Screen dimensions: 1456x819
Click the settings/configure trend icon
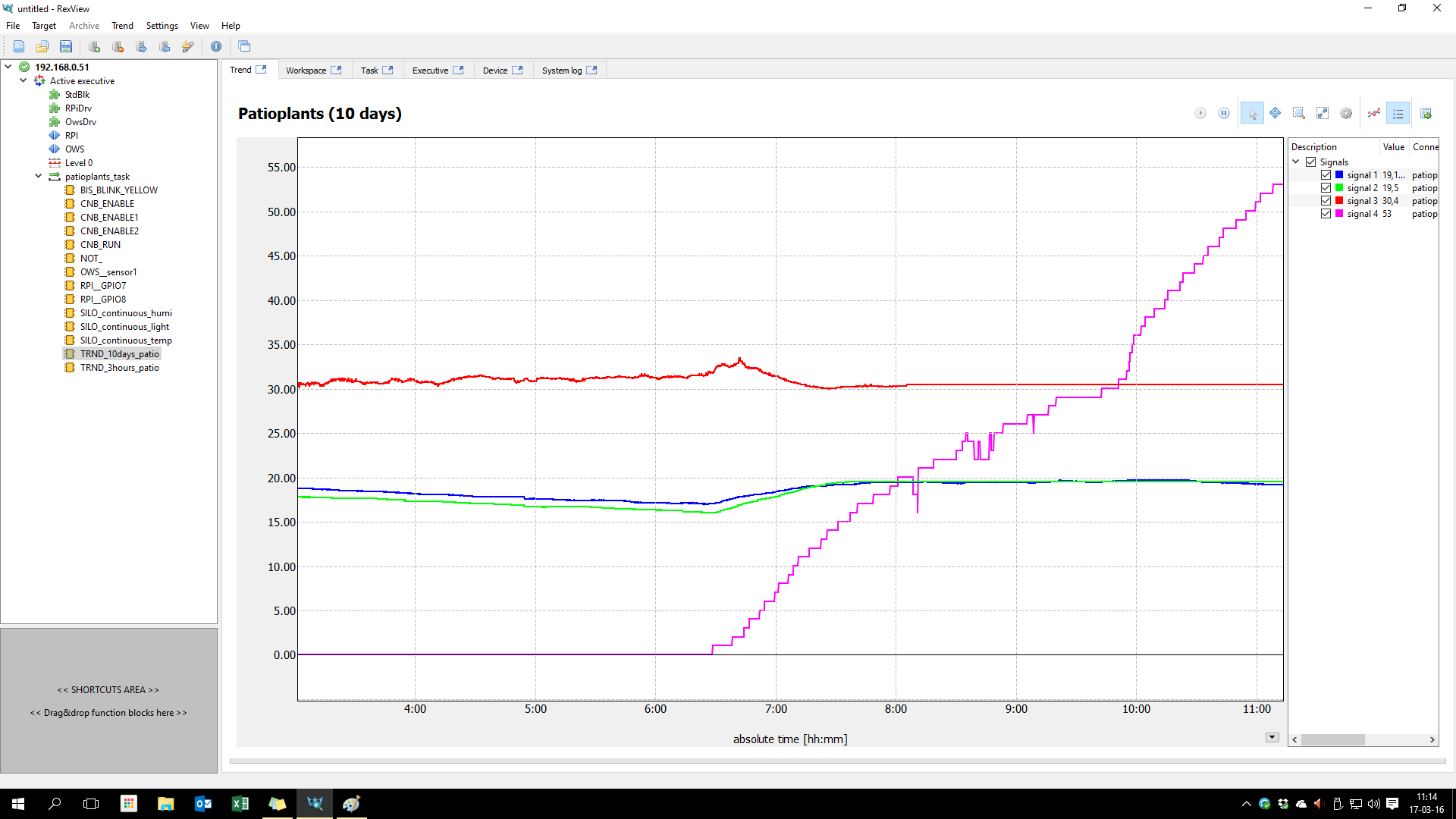point(1345,113)
